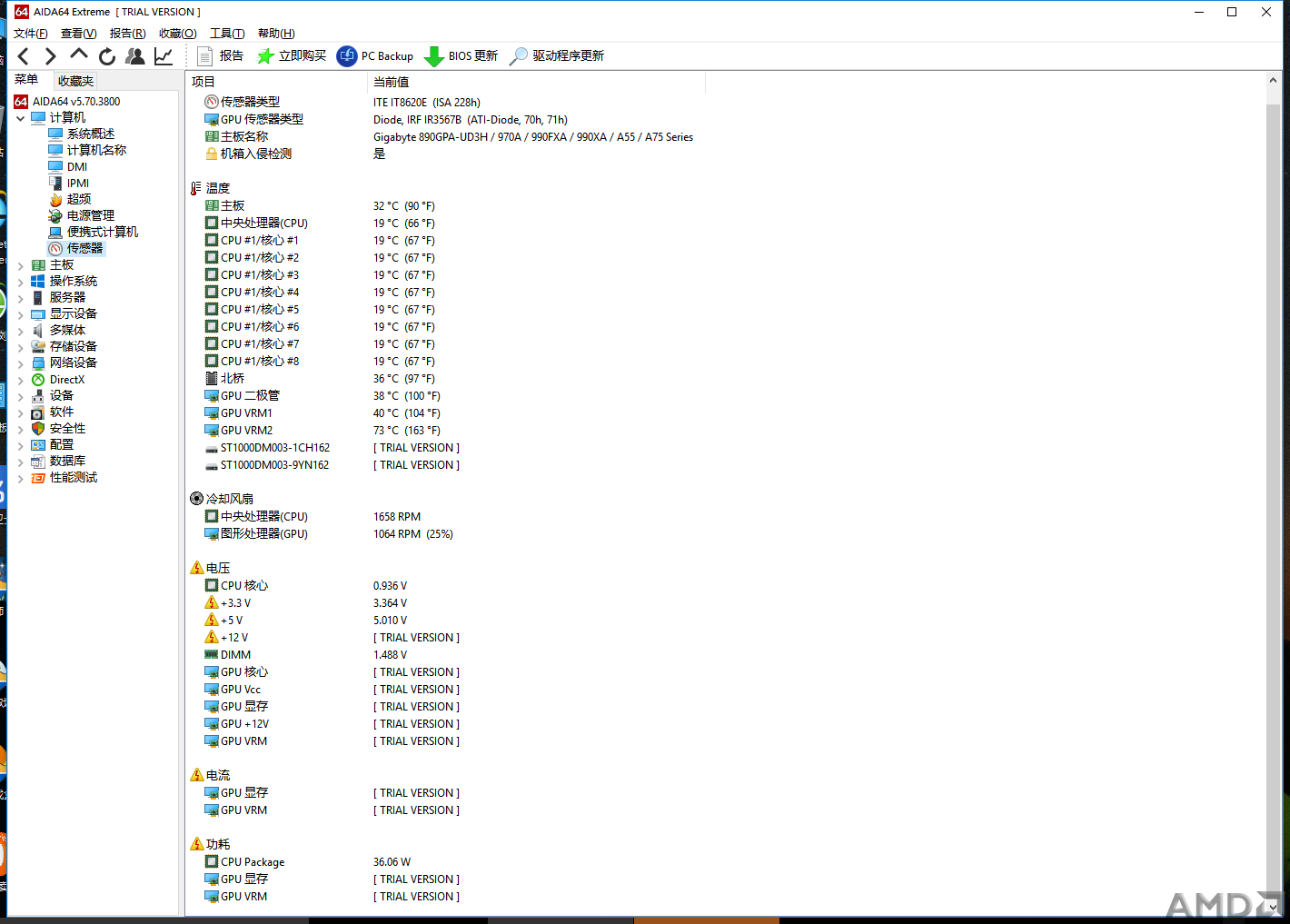Open the 收藏(O) menu
This screenshot has height=924, width=1290.
(x=178, y=34)
